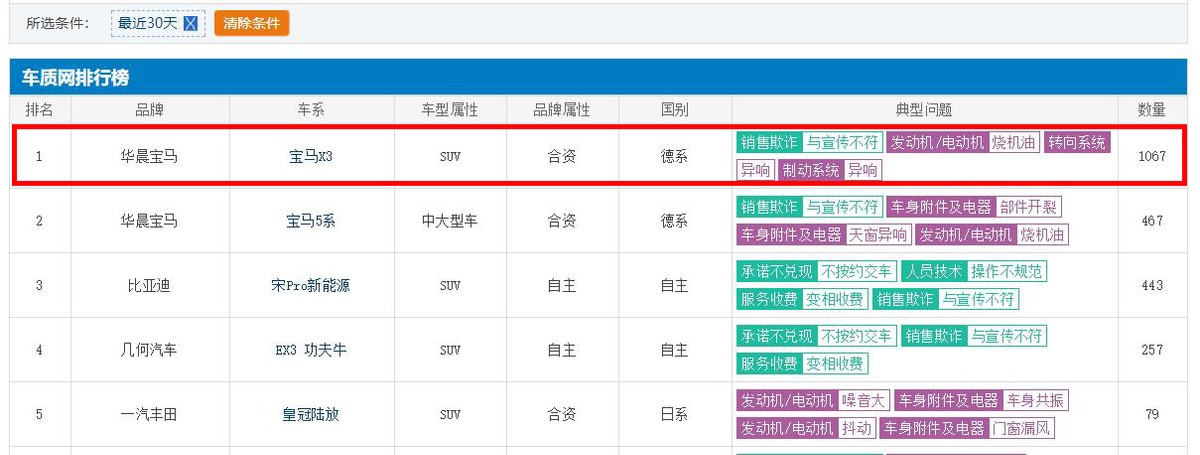
Task: Click the 操作不规范 tag
Action: click(1007, 271)
